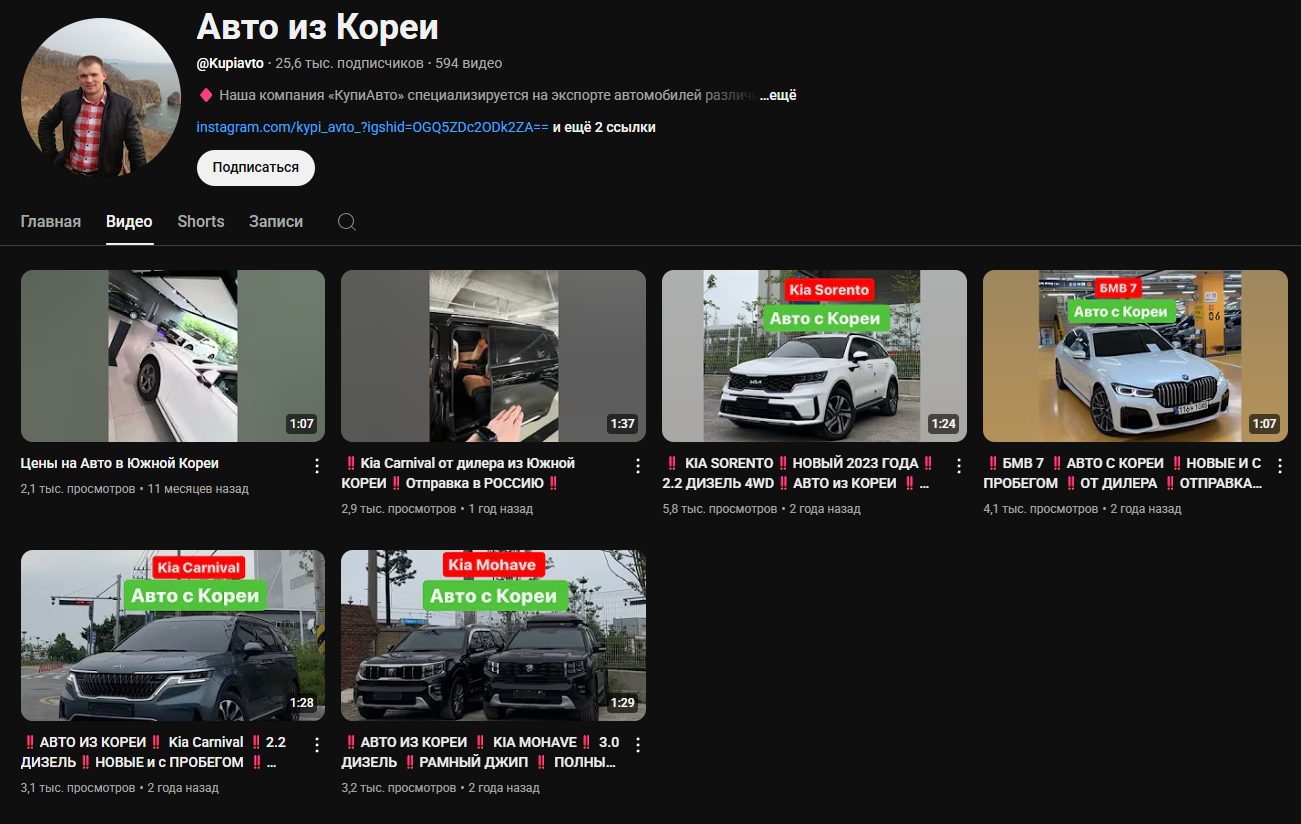Open the Kia Sorento video thumbnail

pyautogui.click(x=814, y=356)
